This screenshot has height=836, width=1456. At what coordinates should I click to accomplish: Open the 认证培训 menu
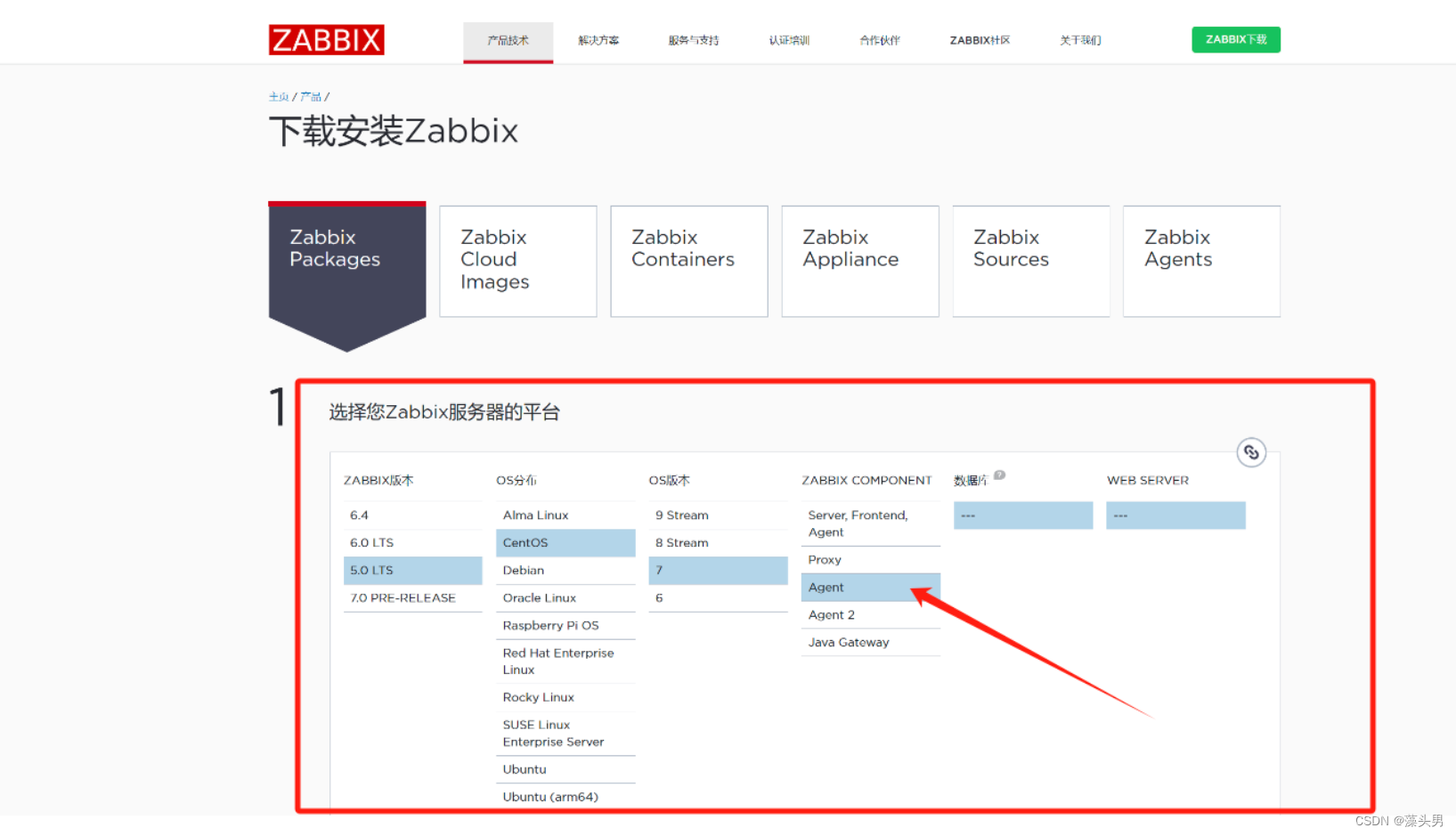789,40
